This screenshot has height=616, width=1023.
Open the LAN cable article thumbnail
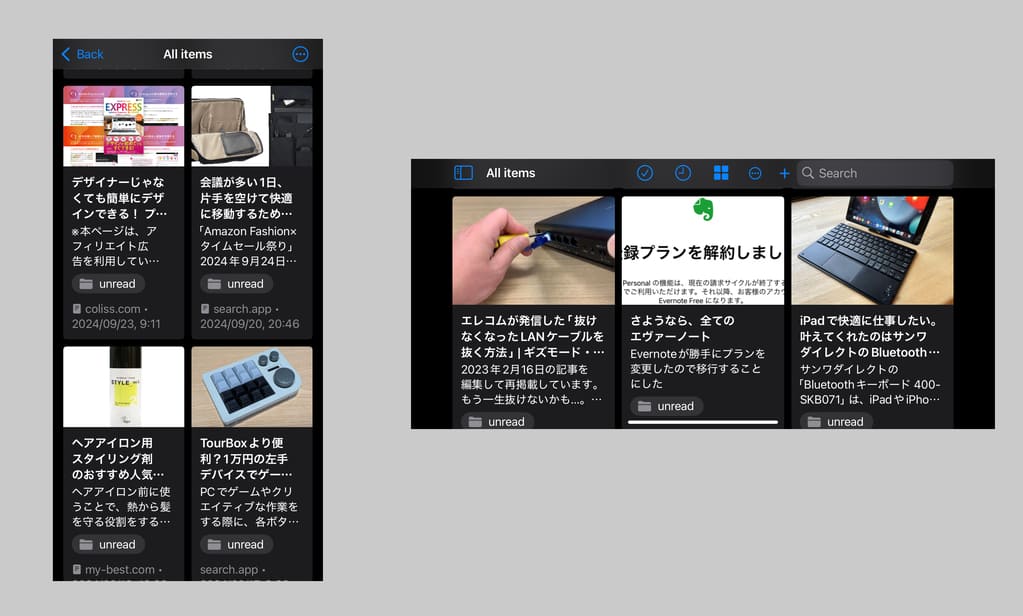click(x=534, y=251)
